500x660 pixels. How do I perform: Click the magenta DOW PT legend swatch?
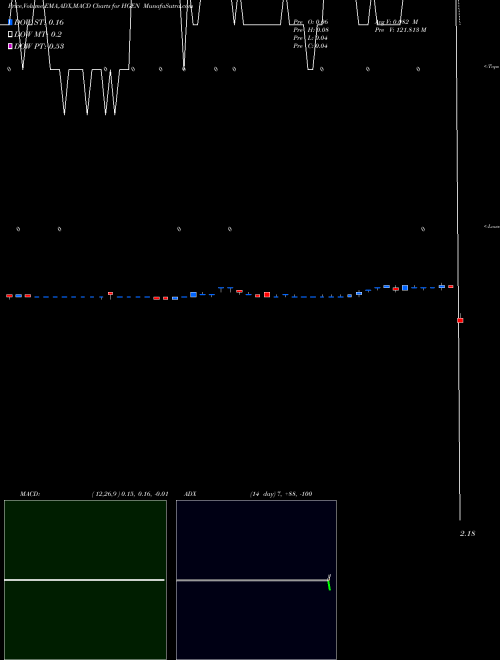tap(10, 46)
